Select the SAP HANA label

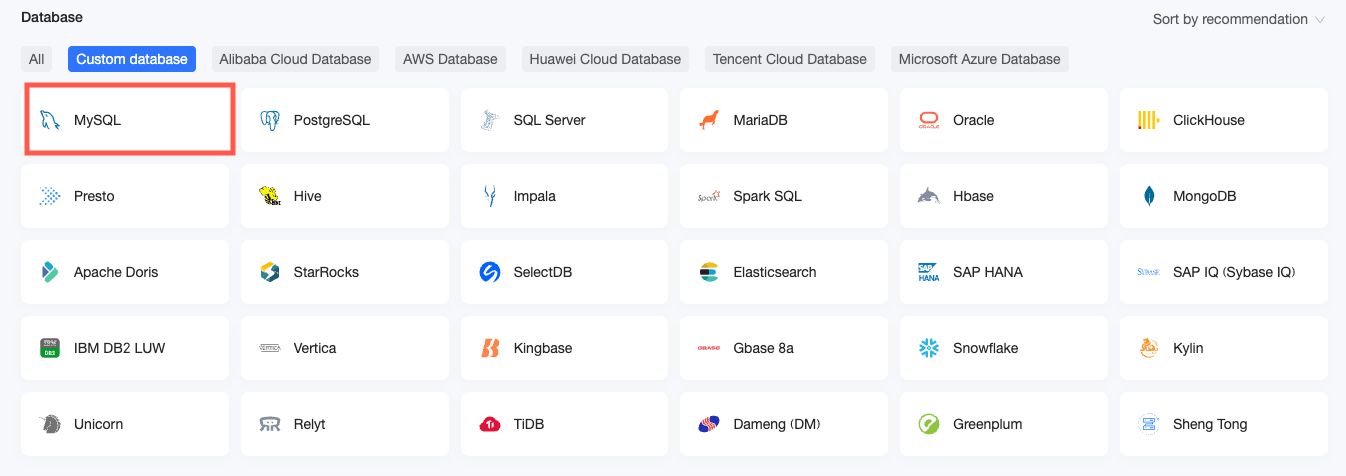tap(988, 272)
